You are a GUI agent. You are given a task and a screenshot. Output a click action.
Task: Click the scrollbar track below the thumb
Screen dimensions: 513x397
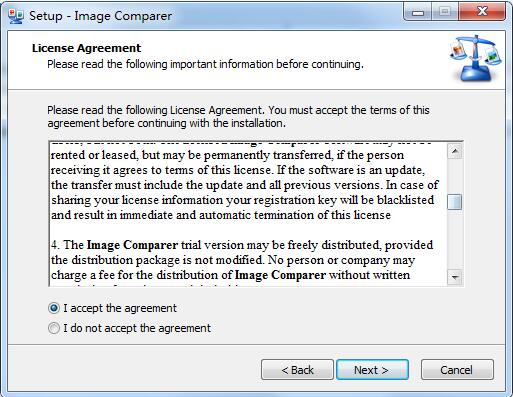[x=455, y=239]
